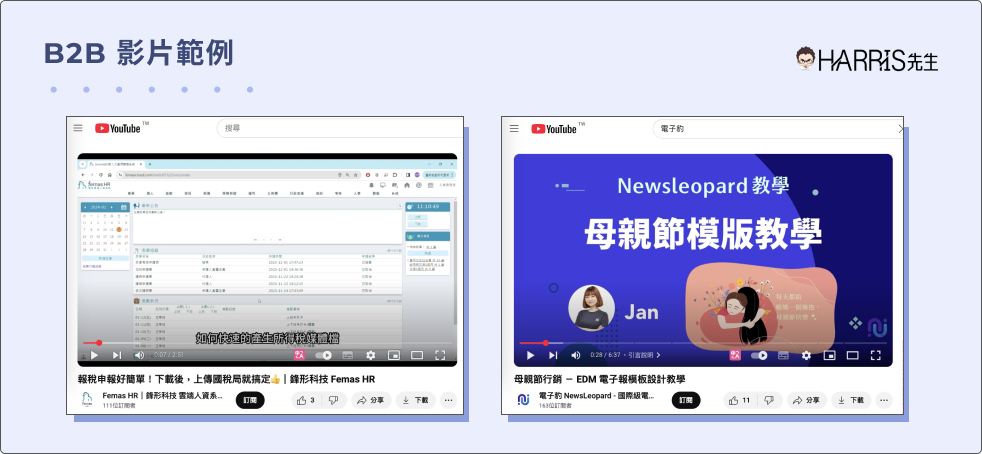This screenshot has height=454, width=982.
Task: Toggle subtitles in the Femas HR player
Action: (x=347, y=355)
